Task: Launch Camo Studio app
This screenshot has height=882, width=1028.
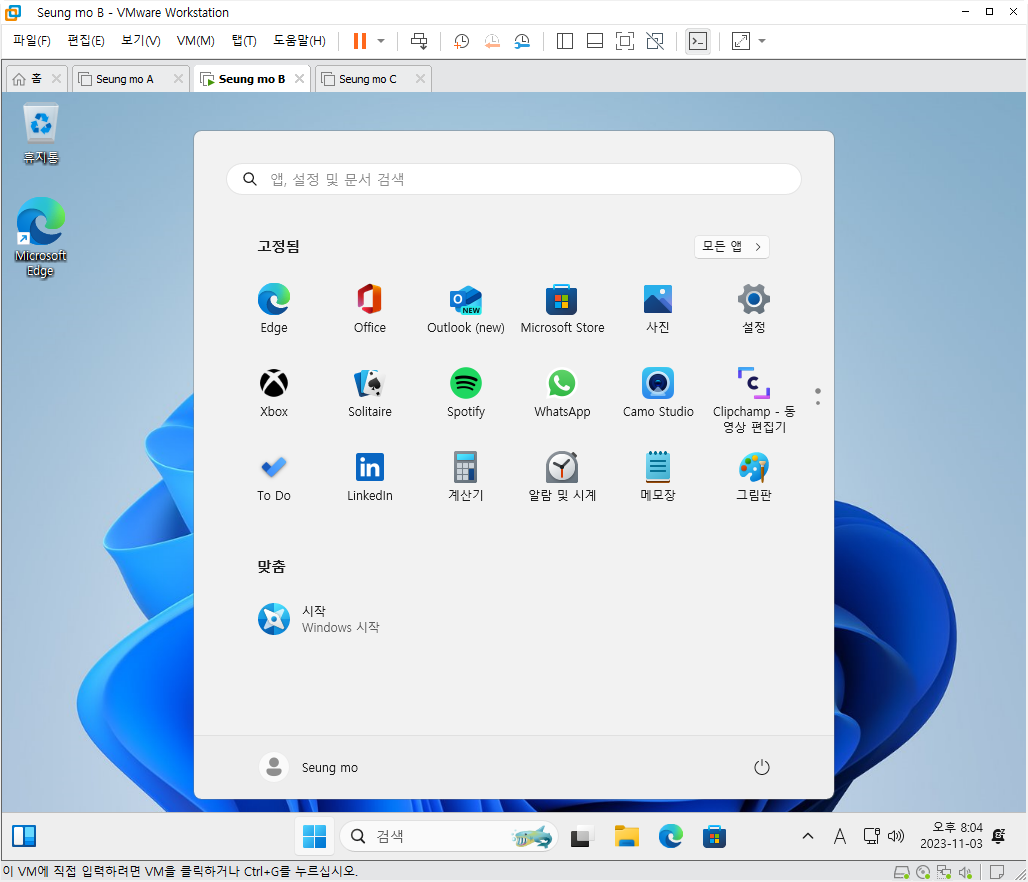Action: (x=658, y=392)
